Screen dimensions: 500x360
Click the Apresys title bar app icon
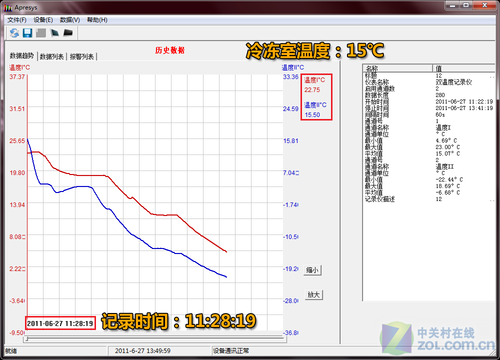click(x=8, y=7)
